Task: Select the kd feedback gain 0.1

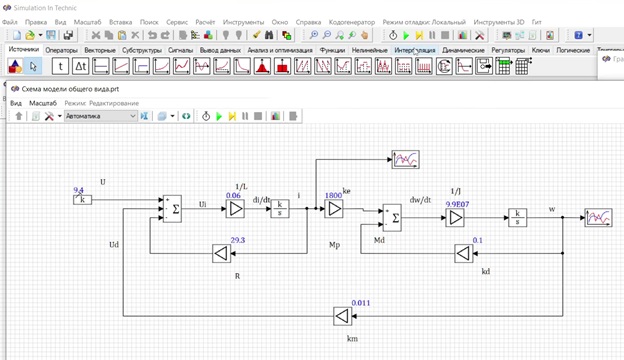Action: 464,253
